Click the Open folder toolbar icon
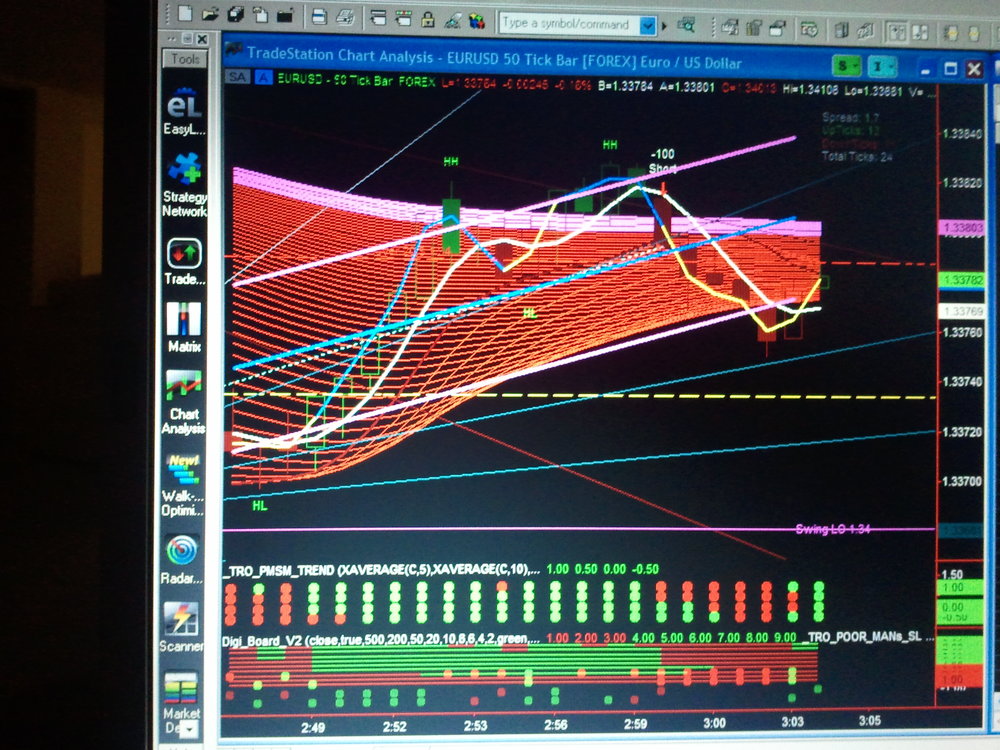The width and height of the screenshot is (1000, 750). tap(210, 14)
